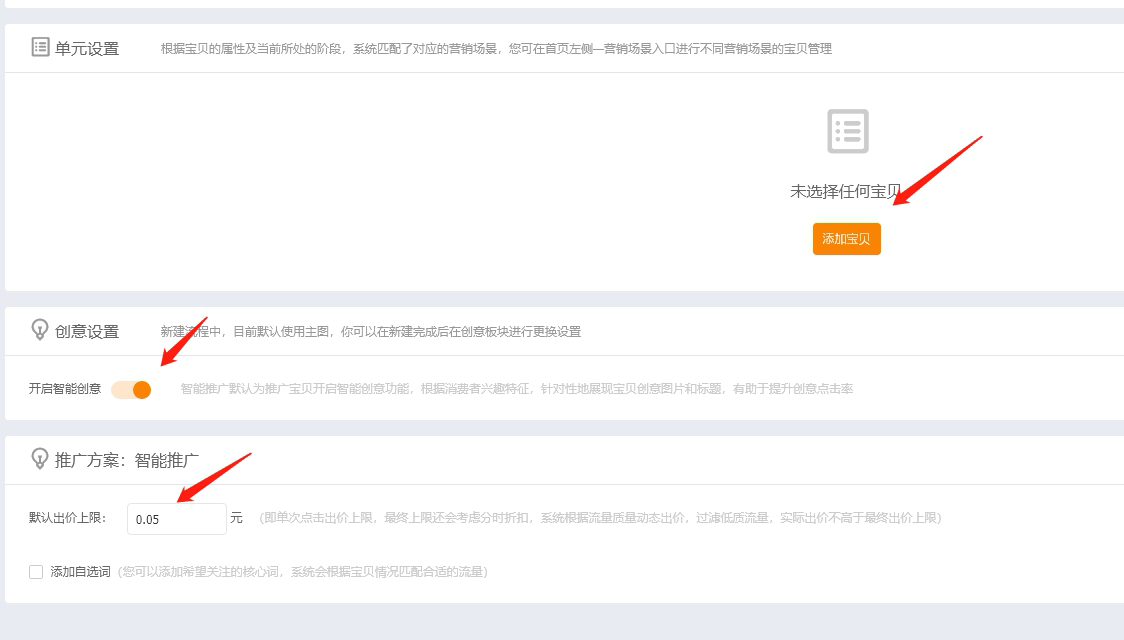The height and width of the screenshot is (640, 1124).
Task: Tick the 添加自选词 checkbox
Action: click(x=36, y=572)
